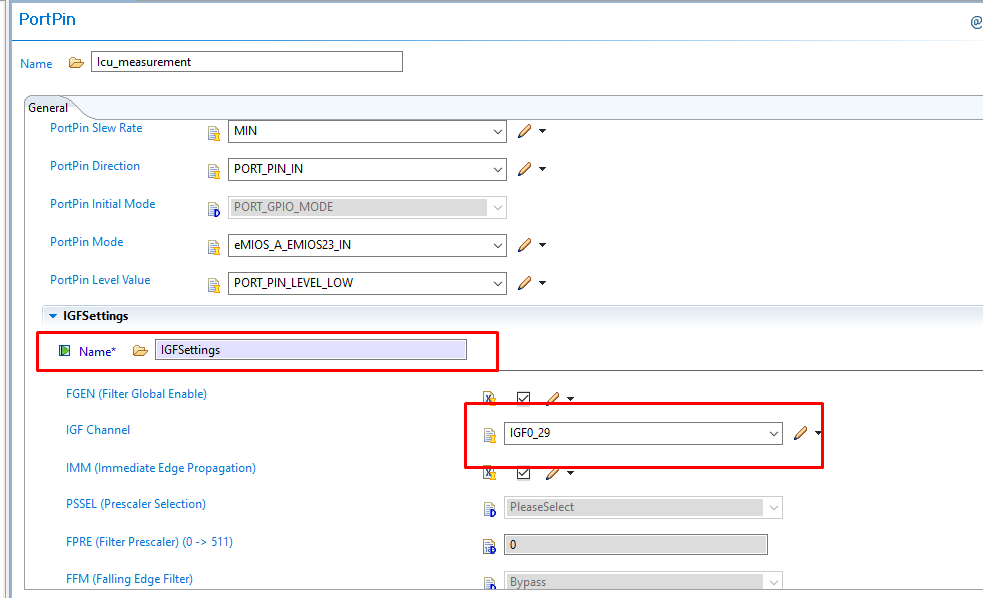Click the folder icon next to Name field
Viewport: 983px width, 598px height.
(x=76, y=61)
